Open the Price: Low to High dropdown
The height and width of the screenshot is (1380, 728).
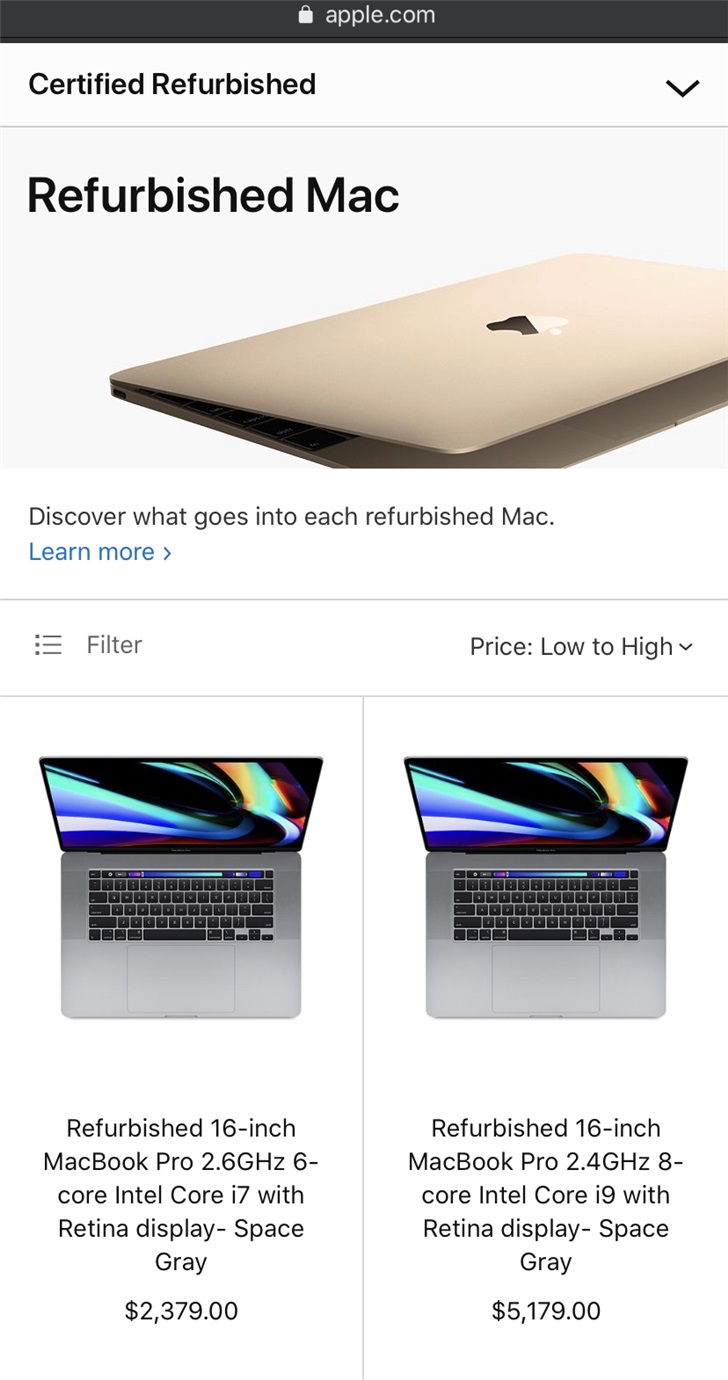[581, 647]
